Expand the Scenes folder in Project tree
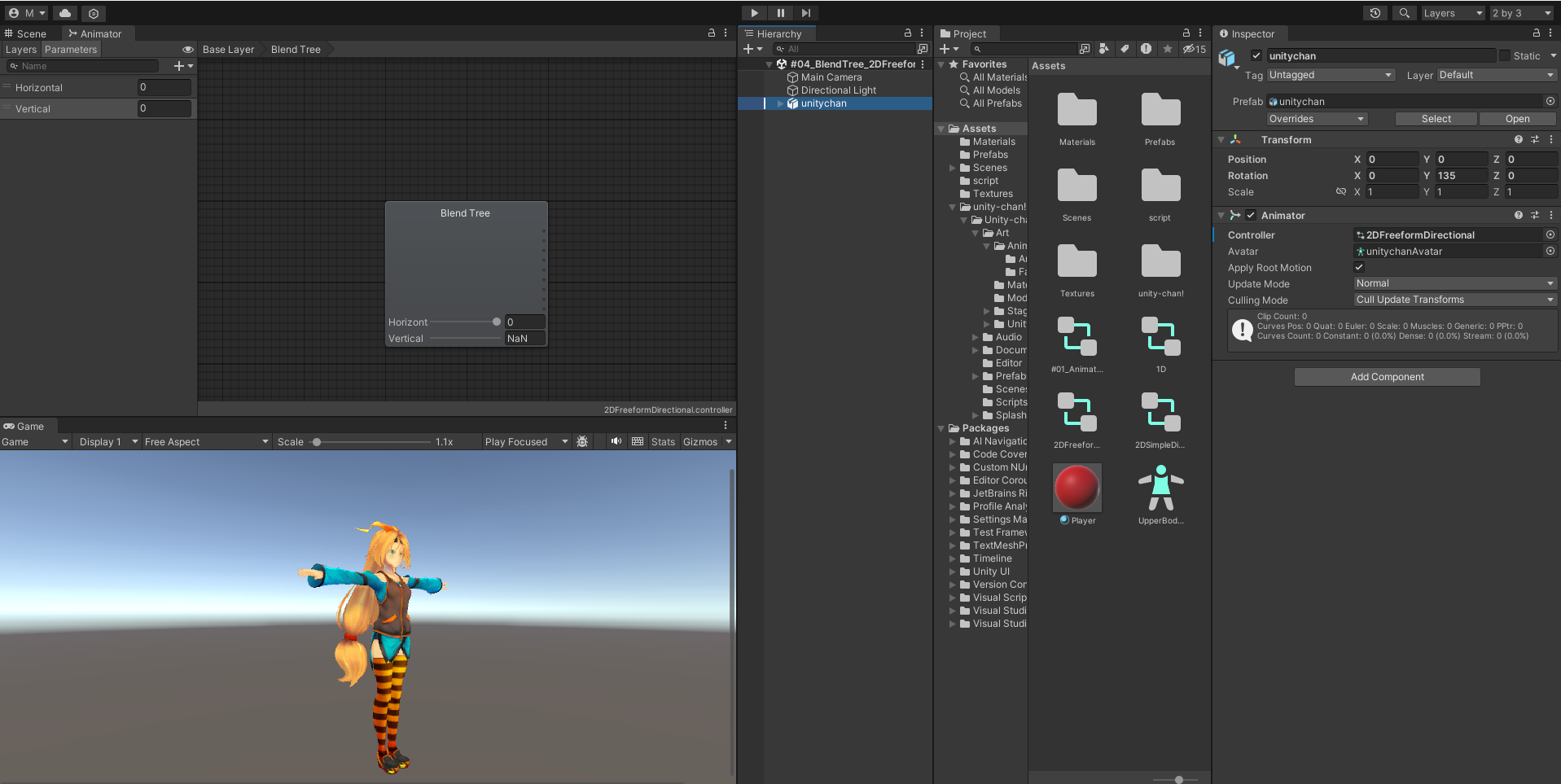Image resolution: width=1561 pixels, height=784 pixels. point(953,168)
